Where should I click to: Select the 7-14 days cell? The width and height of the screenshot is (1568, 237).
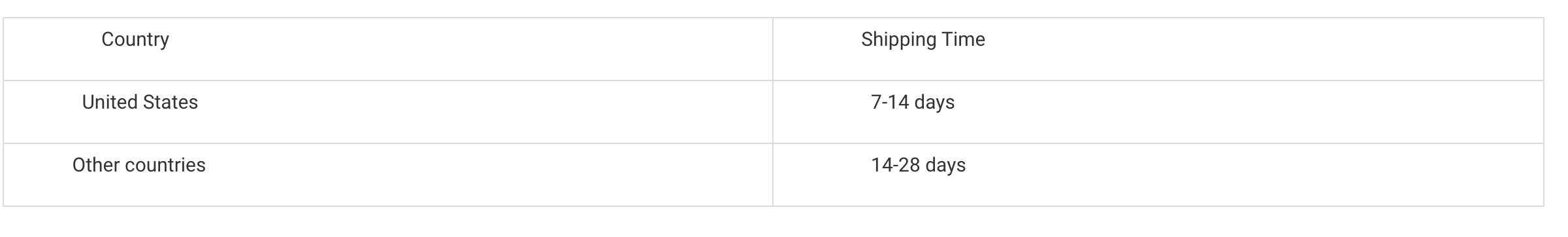pos(1158,112)
